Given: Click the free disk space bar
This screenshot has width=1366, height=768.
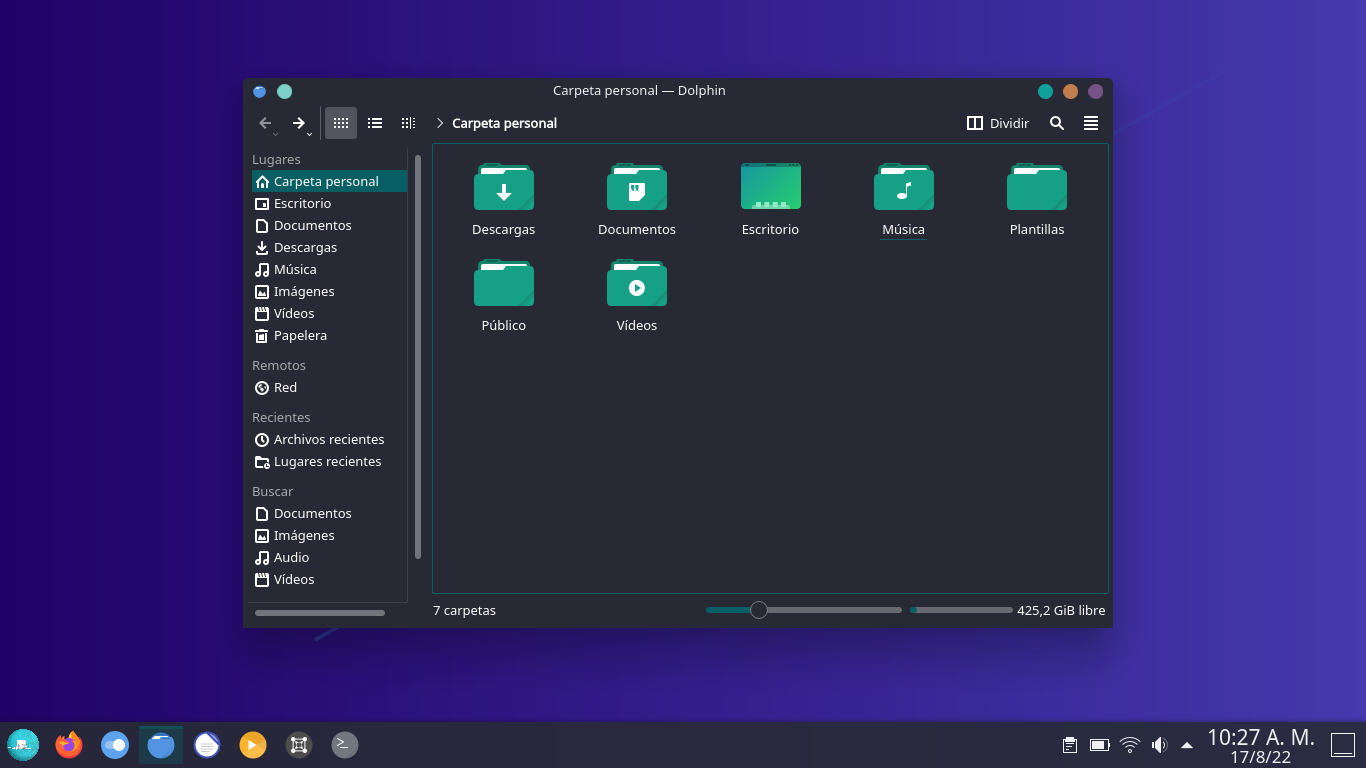Looking at the screenshot, I should (961, 610).
